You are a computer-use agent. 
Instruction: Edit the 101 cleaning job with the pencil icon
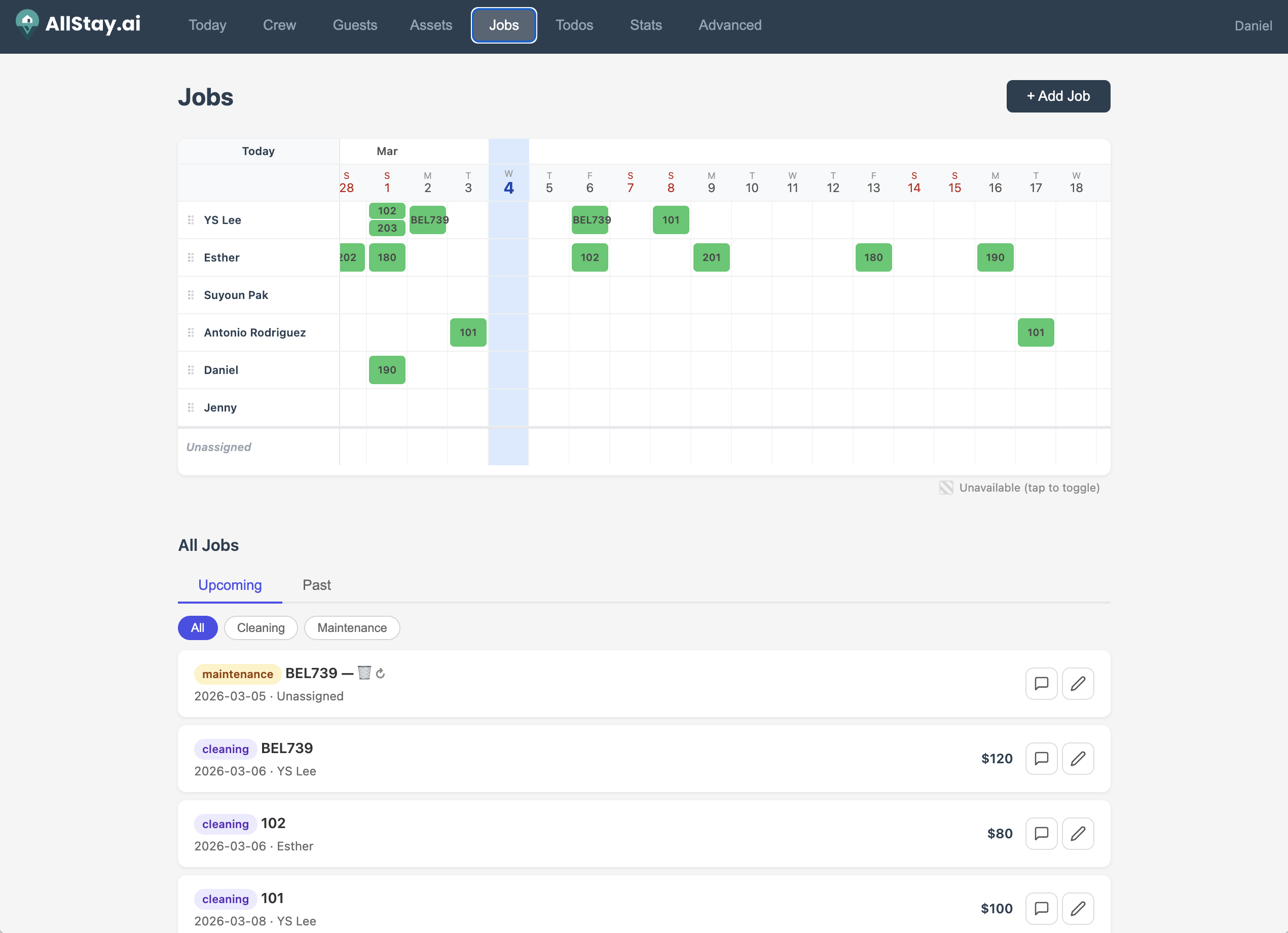coord(1078,909)
